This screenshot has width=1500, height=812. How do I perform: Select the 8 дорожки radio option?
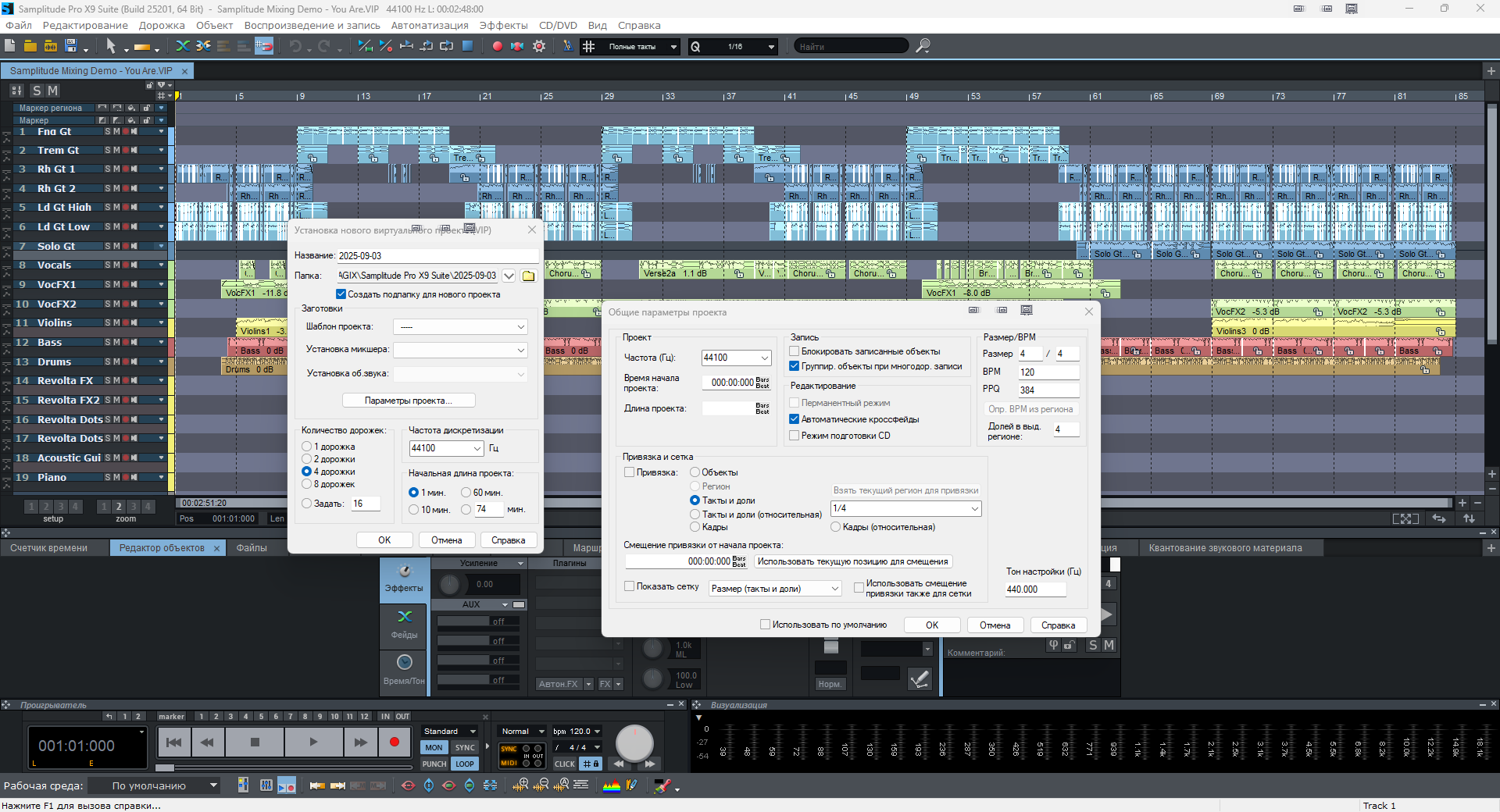(x=307, y=484)
